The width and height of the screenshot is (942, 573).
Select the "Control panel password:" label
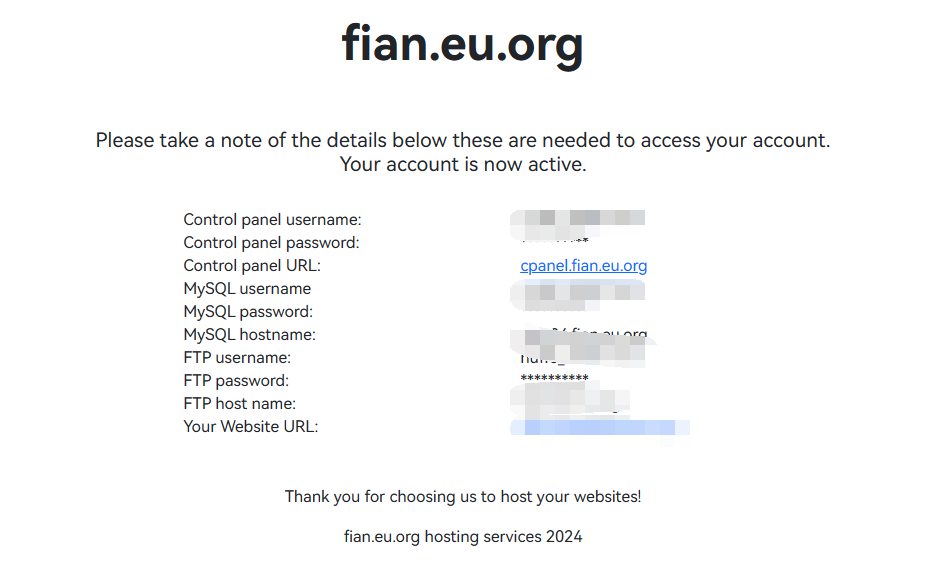pos(271,243)
